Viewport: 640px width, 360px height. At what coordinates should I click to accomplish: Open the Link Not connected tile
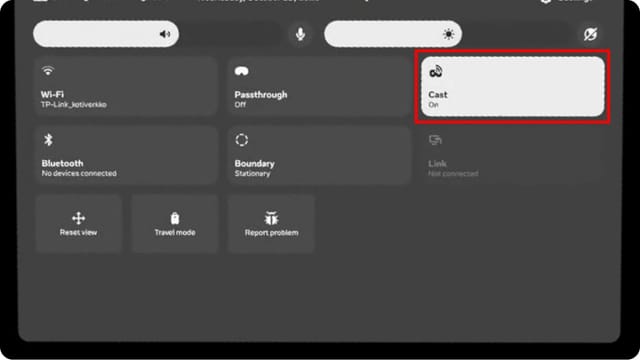tap(512, 155)
